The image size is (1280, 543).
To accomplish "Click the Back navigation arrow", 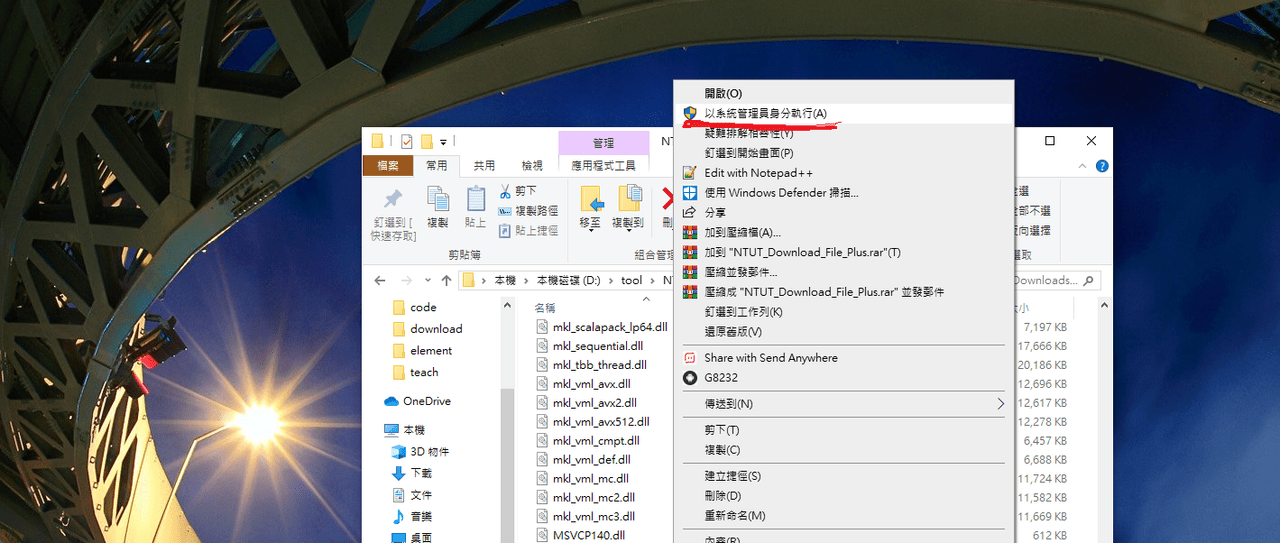I will (380, 281).
